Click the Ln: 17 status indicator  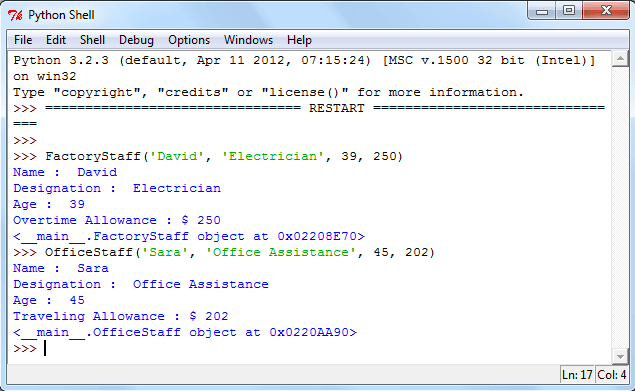coord(577,375)
